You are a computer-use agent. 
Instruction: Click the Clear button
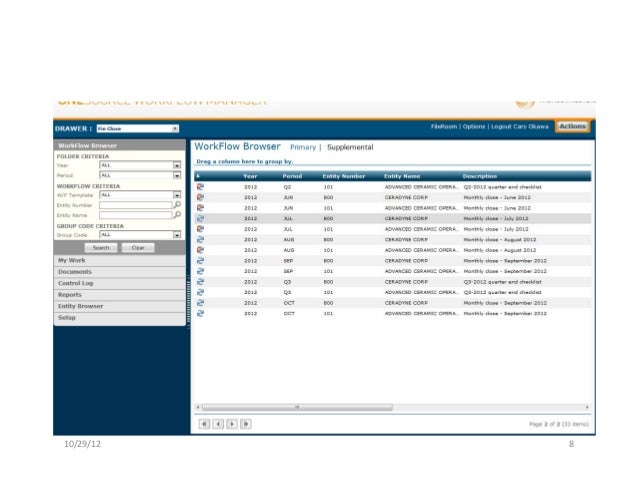click(138, 248)
